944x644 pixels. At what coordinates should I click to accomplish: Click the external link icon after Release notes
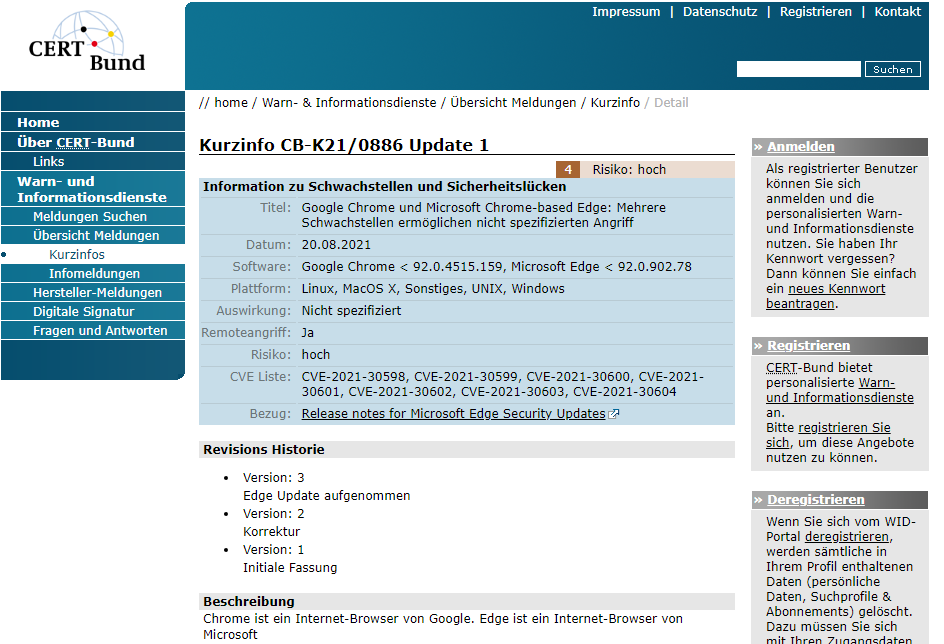(x=613, y=414)
